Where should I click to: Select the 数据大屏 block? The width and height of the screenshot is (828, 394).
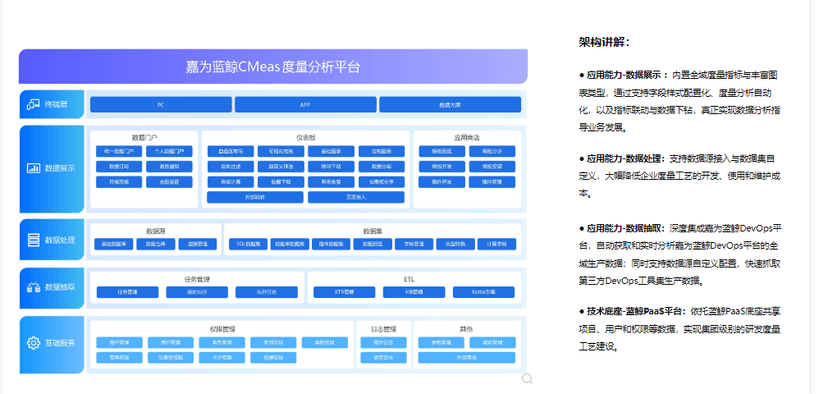click(x=450, y=105)
